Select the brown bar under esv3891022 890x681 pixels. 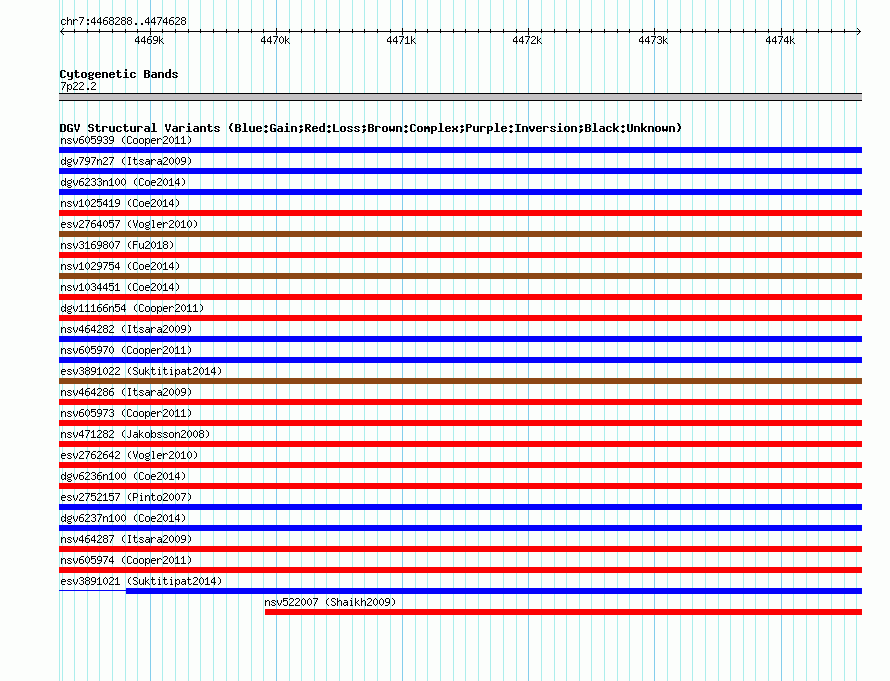coord(460,381)
